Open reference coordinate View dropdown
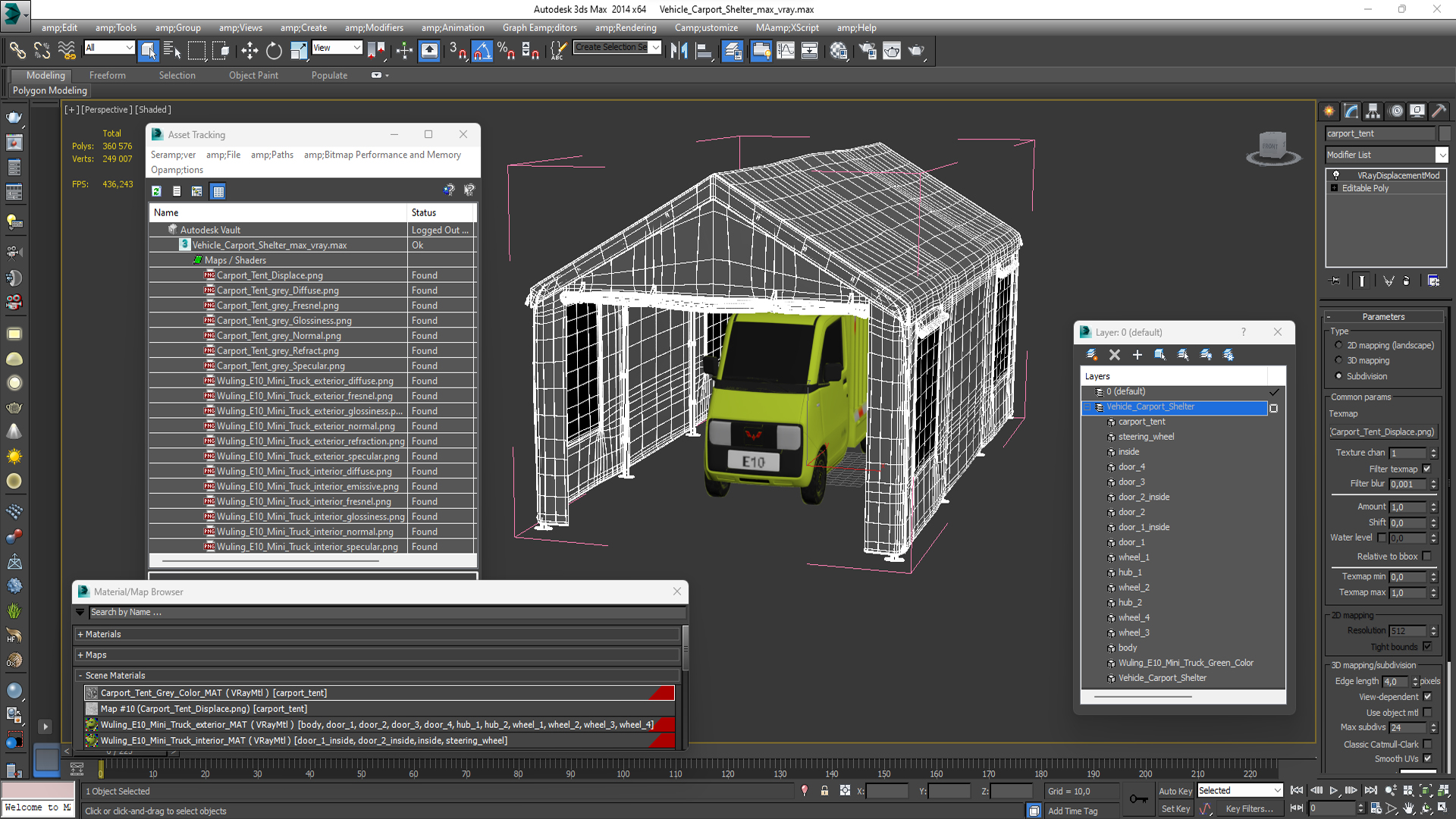The width and height of the screenshot is (1456, 819). (337, 48)
